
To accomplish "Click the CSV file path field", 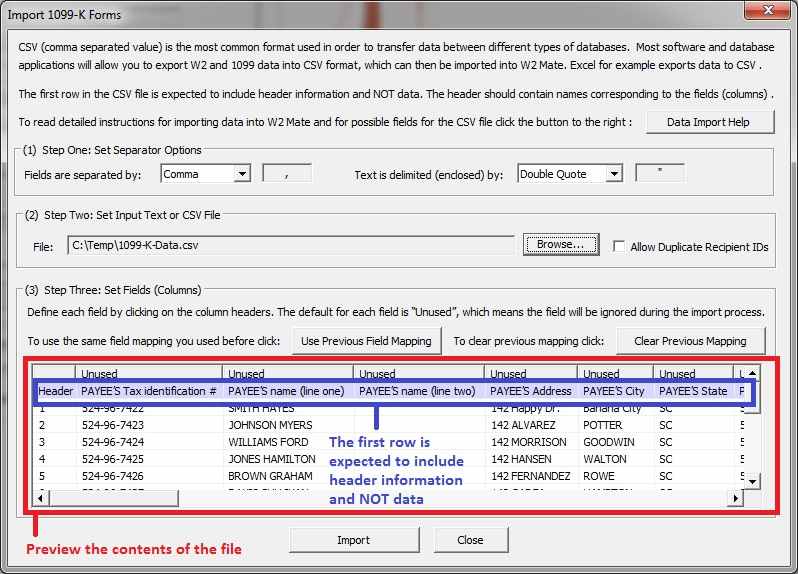I will tap(291, 245).
